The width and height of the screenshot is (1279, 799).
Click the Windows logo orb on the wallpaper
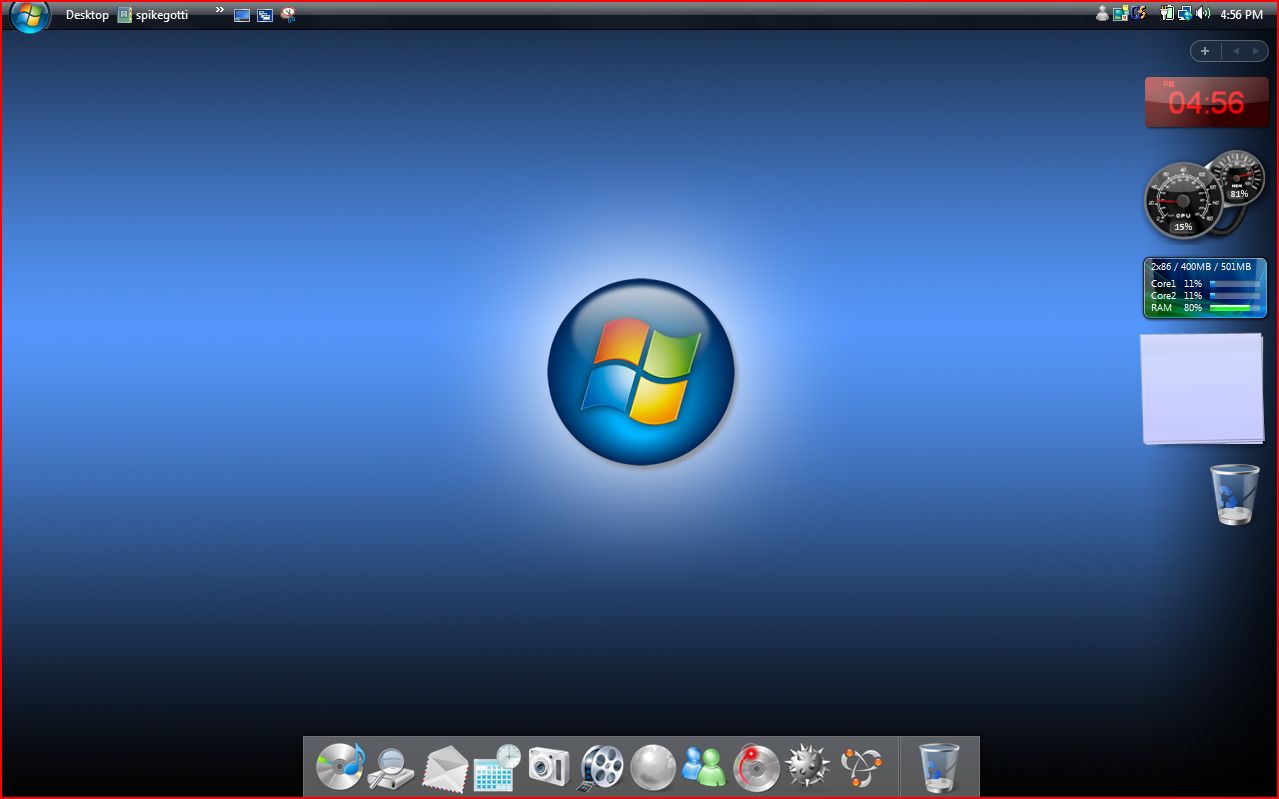coord(641,372)
